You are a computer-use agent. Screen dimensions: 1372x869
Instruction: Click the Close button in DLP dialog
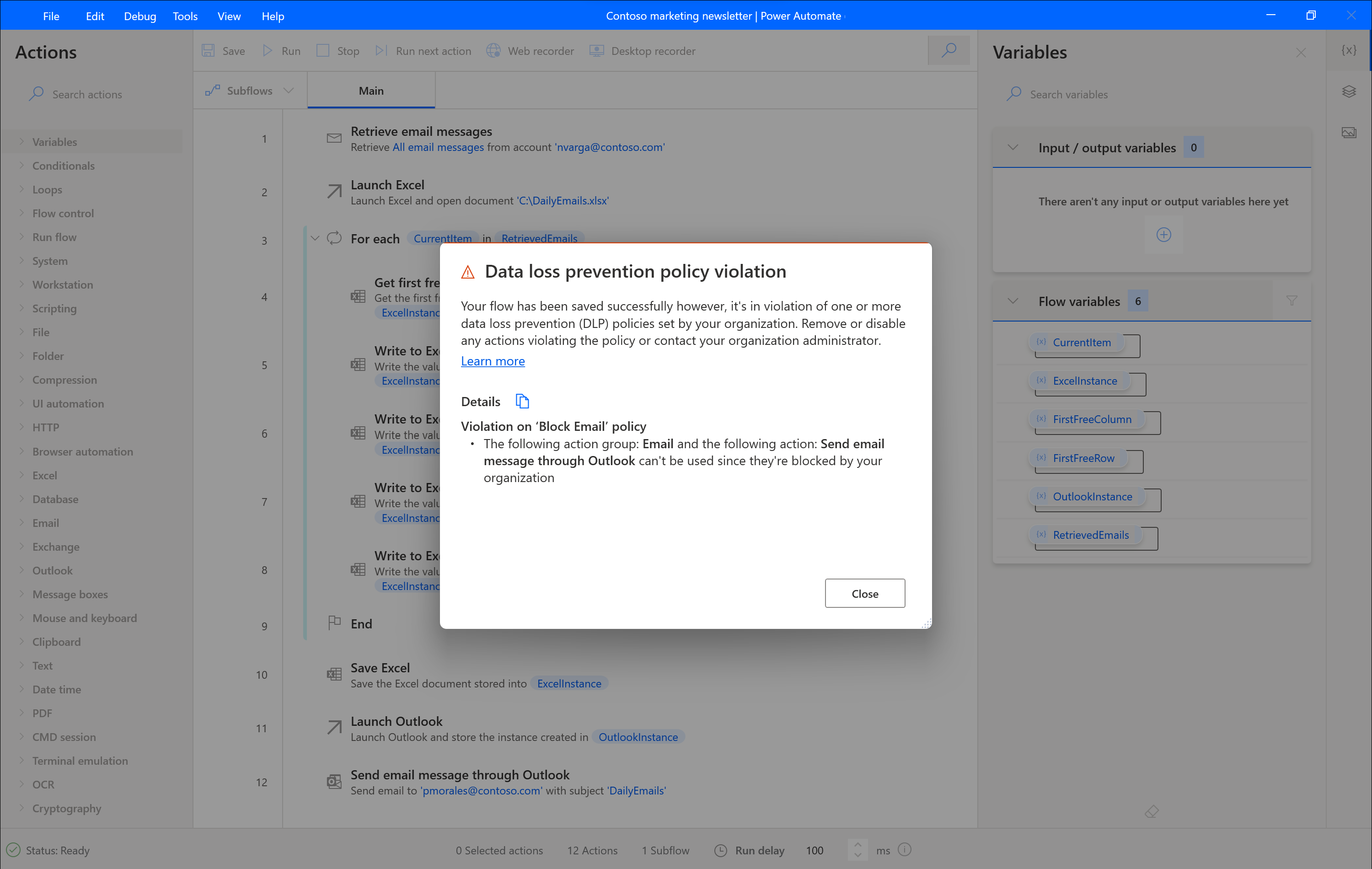(x=865, y=593)
